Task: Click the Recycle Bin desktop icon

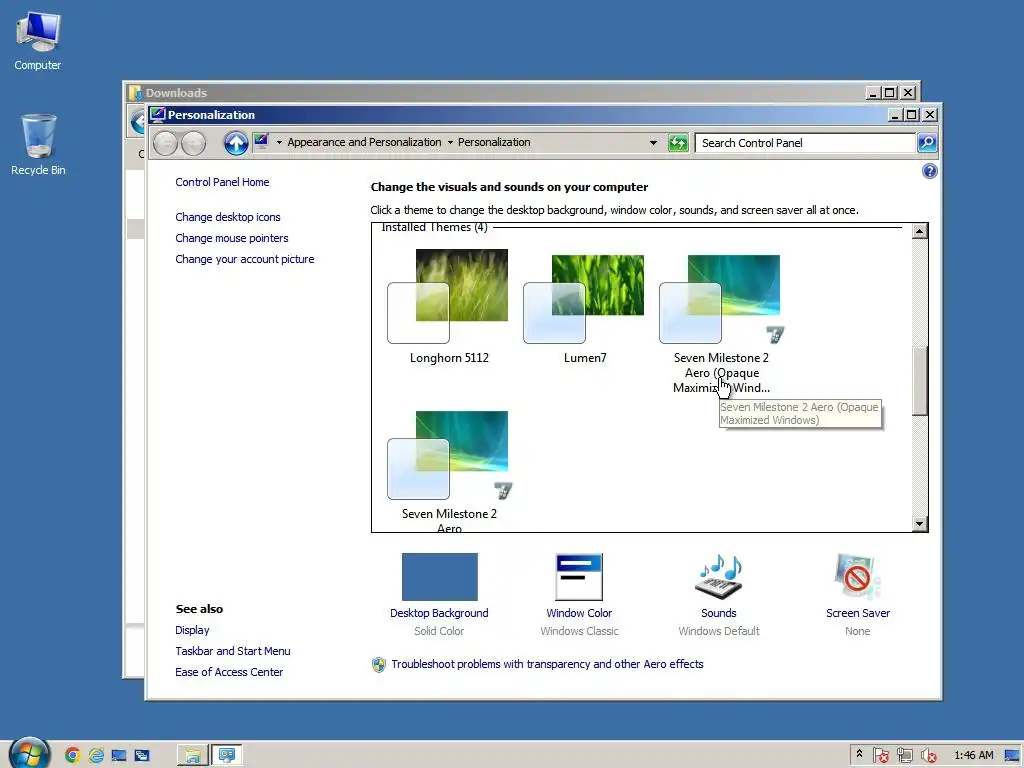Action: pos(38,144)
